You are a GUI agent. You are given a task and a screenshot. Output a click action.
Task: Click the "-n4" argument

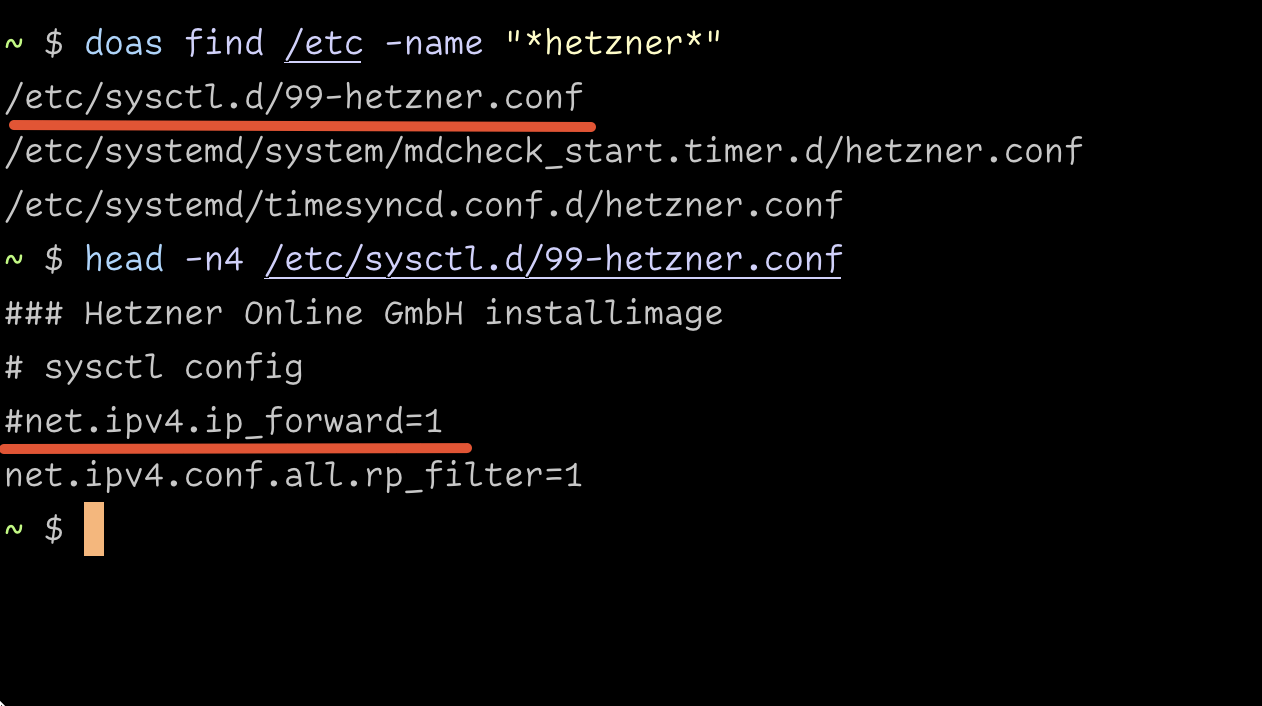213,259
